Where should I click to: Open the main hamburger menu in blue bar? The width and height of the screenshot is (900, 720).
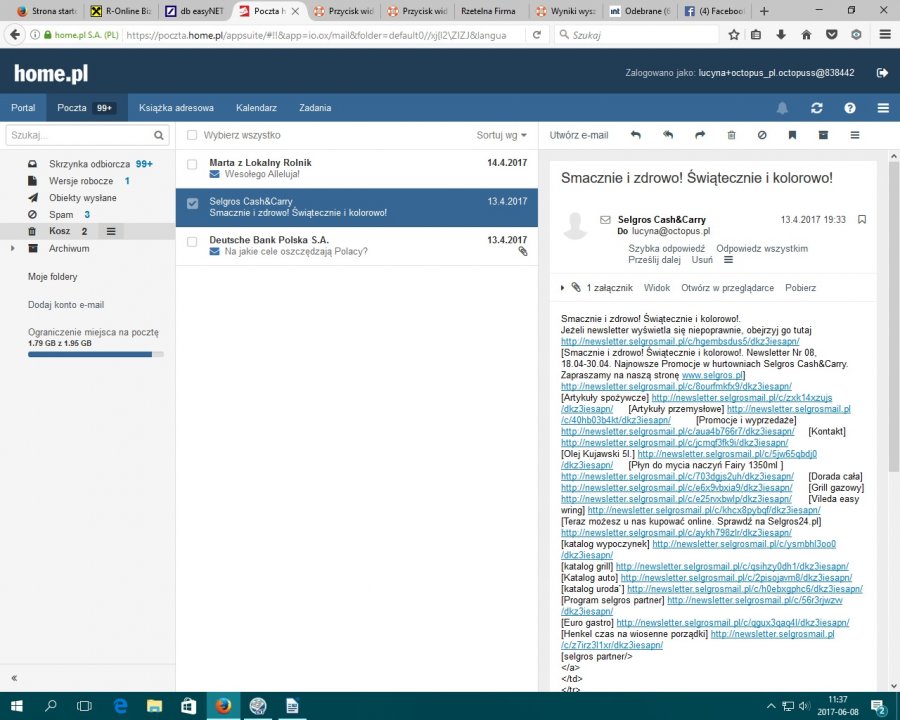[x=883, y=108]
